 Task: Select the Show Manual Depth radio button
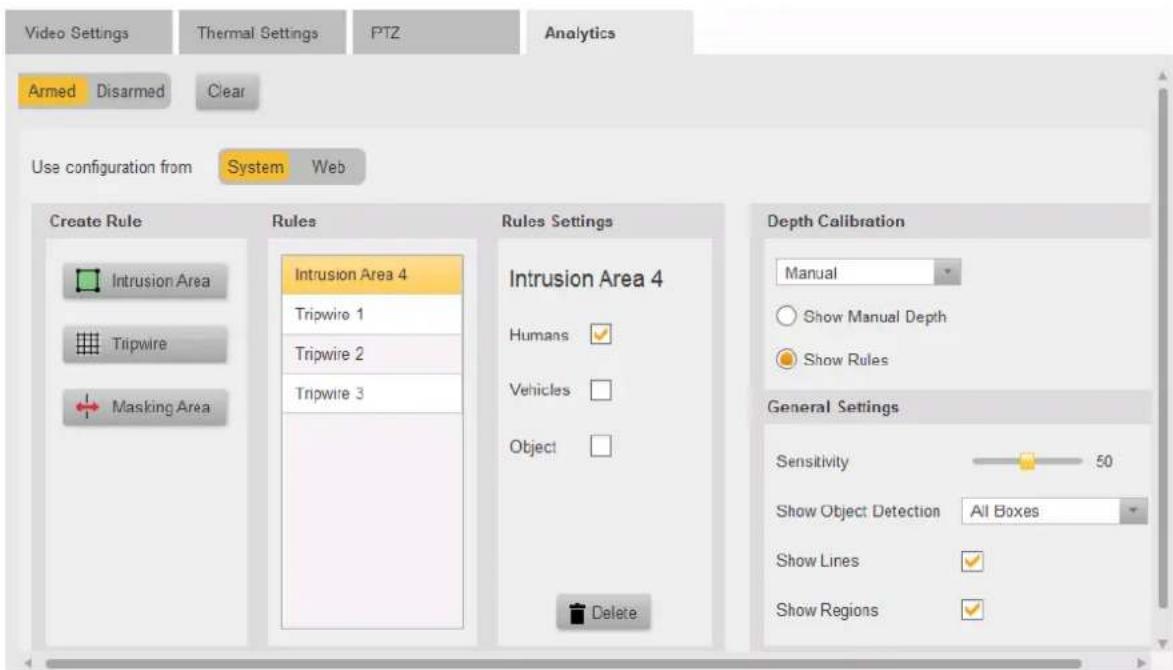click(x=786, y=316)
